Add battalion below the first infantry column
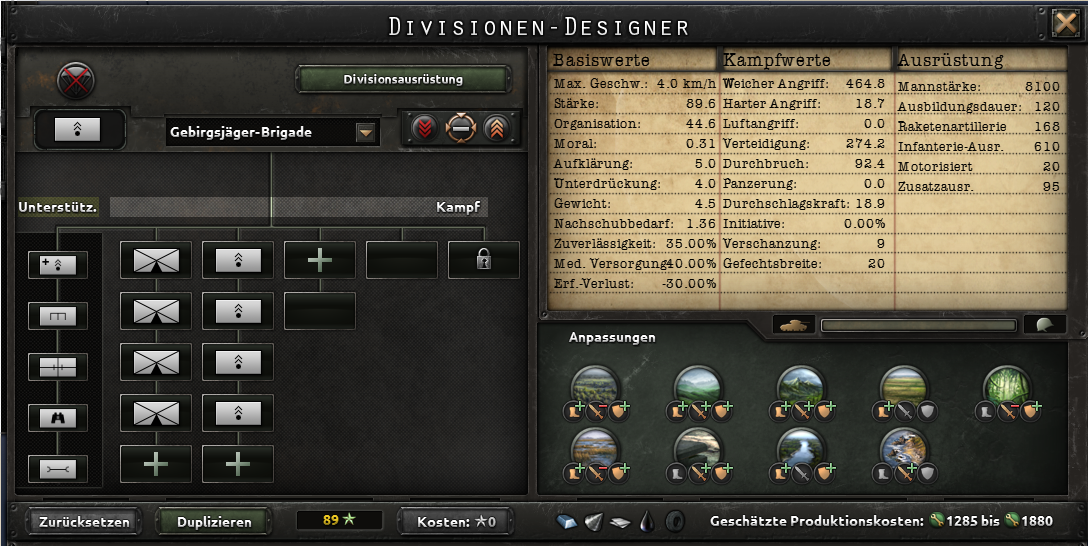1088x546 pixels. click(156, 464)
